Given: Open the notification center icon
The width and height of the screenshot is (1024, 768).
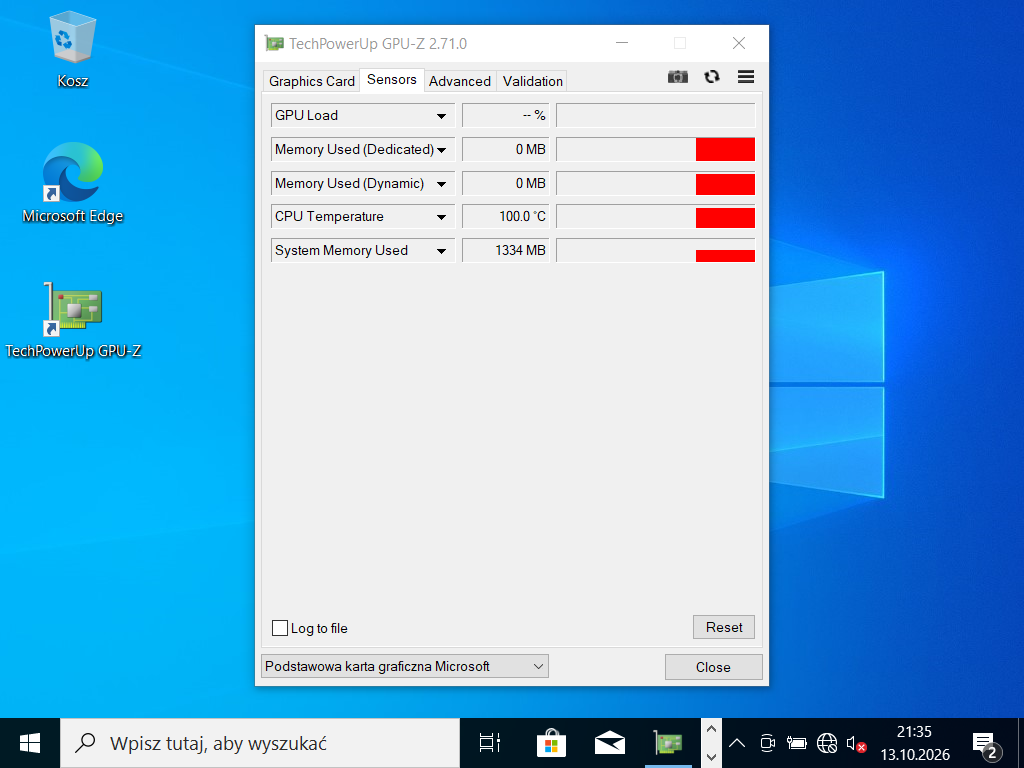Looking at the screenshot, I should click(x=986, y=744).
